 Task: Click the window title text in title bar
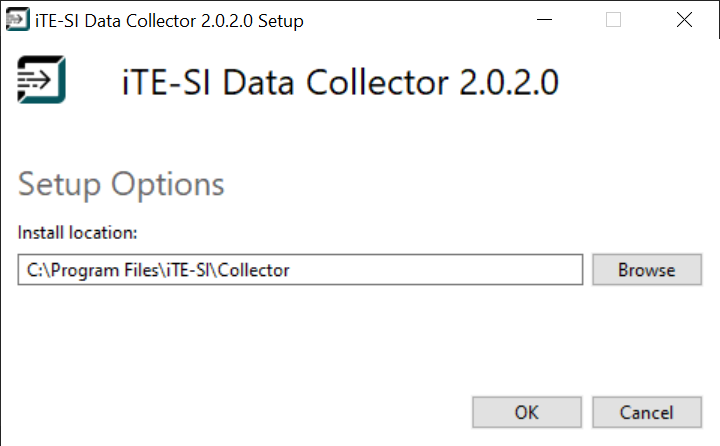[168, 20]
